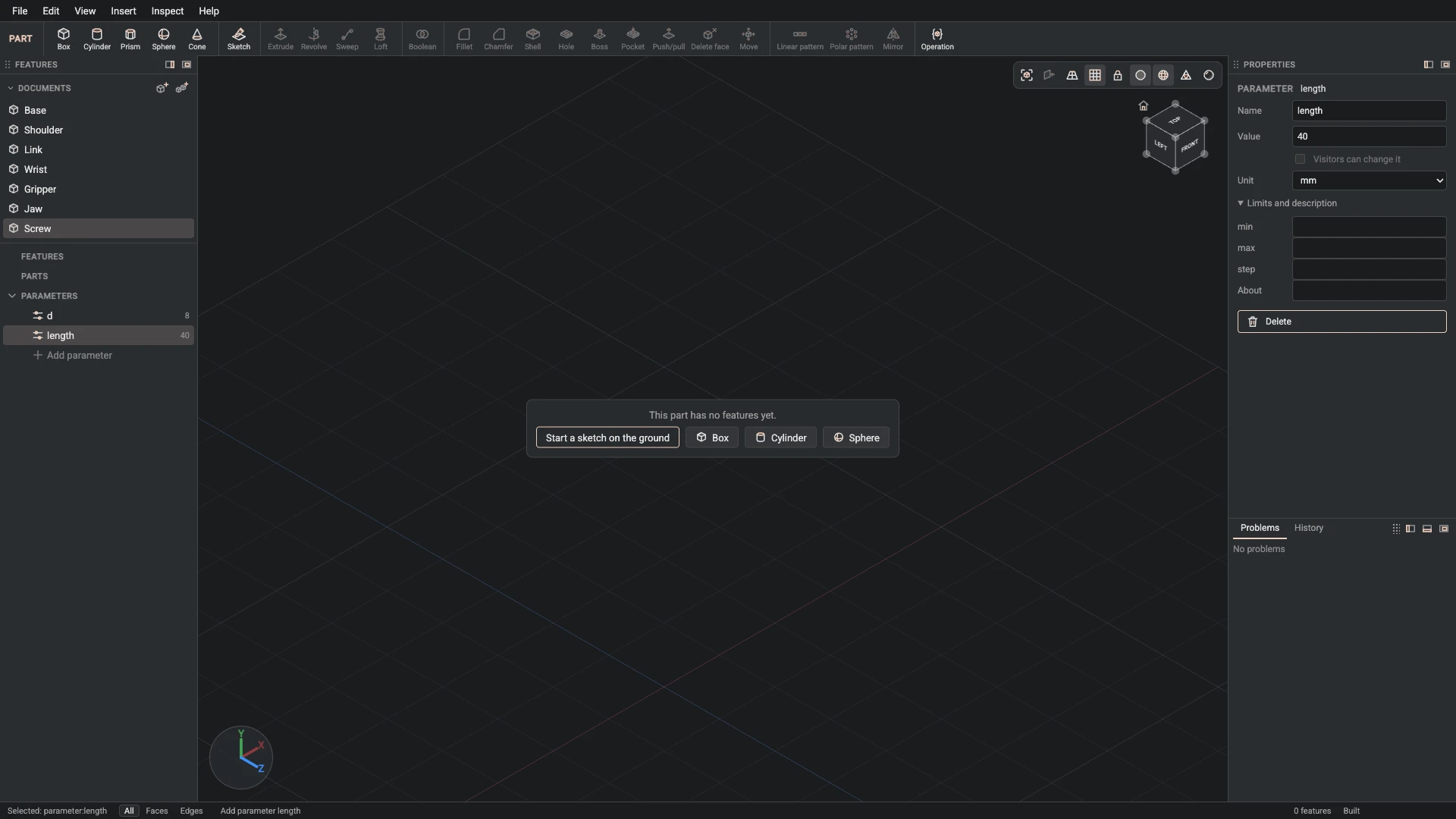Click the Fillet tool icon
The width and height of the screenshot is (1456, 819).
pyautogui.click(x=464, y=39)
